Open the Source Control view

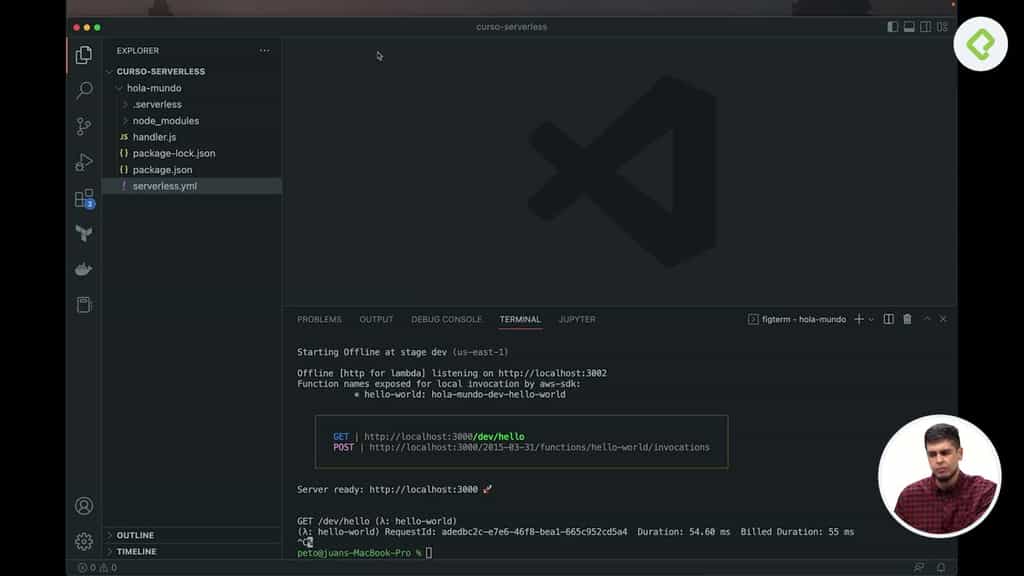point(83,125)
